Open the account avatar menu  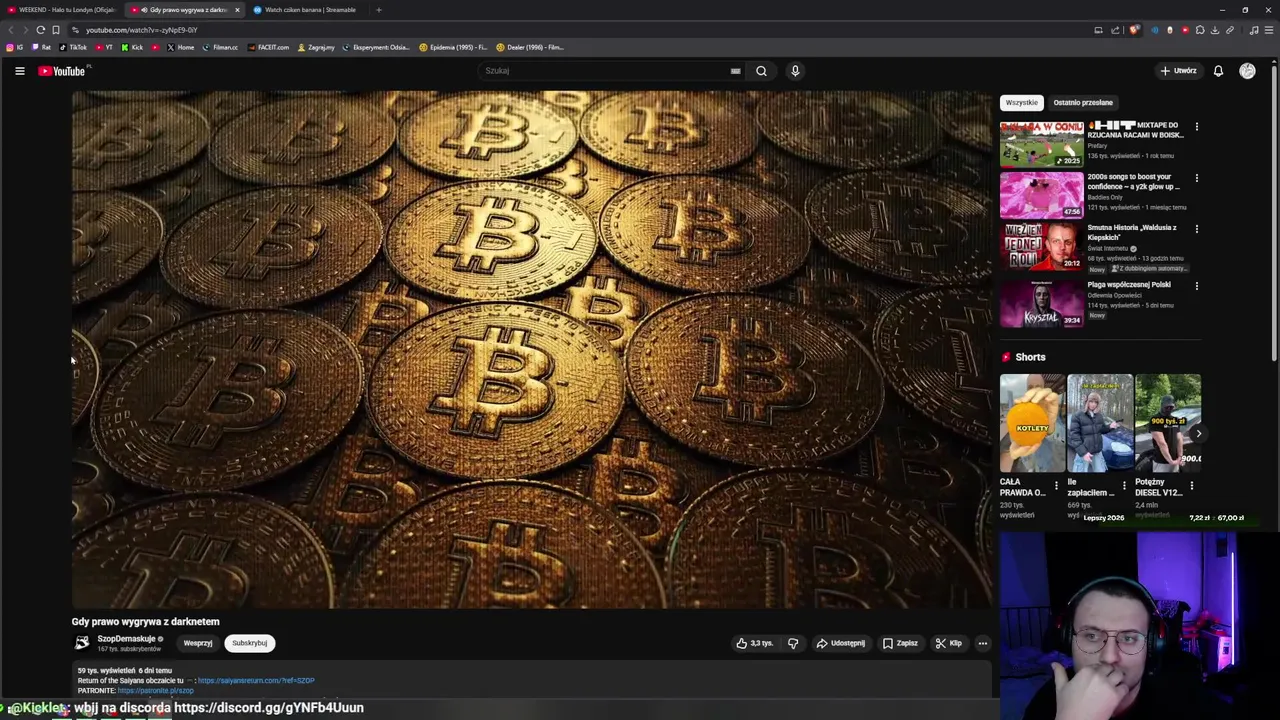(x=1247, y=71)
